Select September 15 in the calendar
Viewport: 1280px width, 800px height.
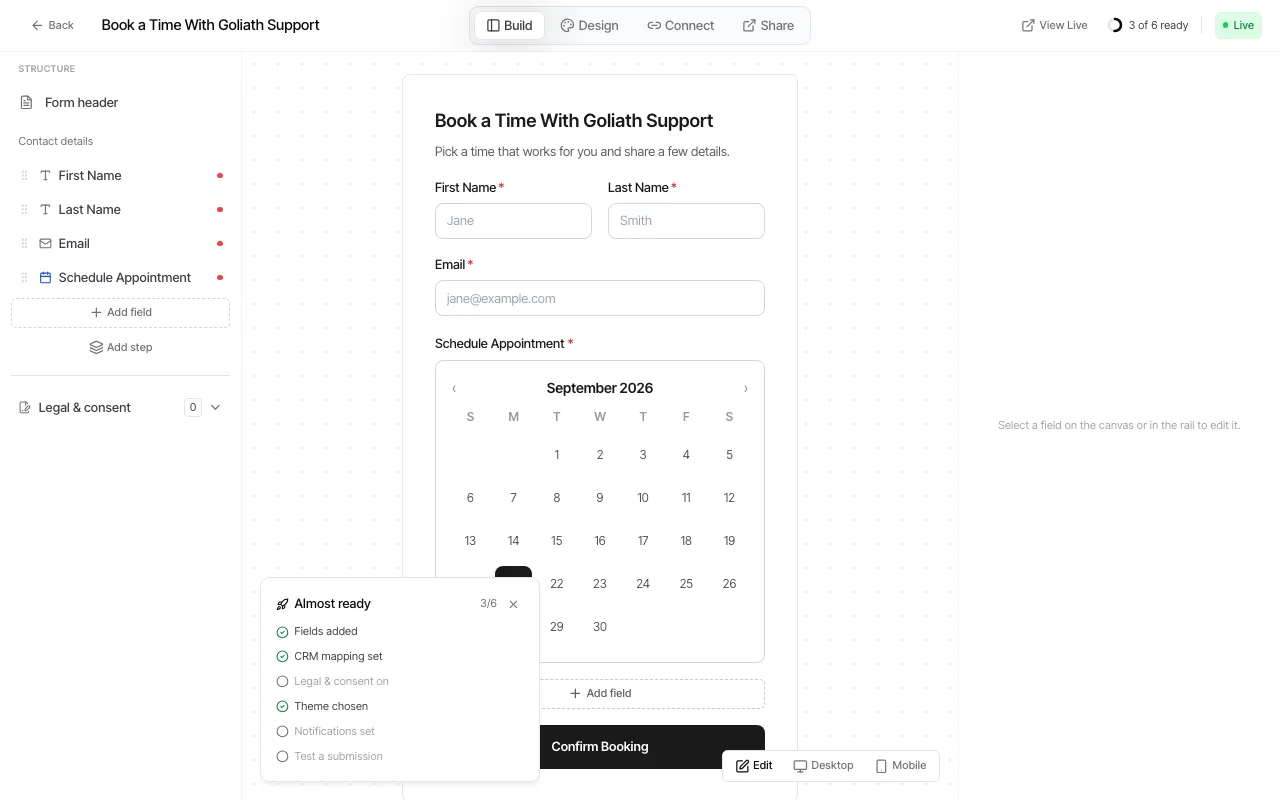pos(557,540)
